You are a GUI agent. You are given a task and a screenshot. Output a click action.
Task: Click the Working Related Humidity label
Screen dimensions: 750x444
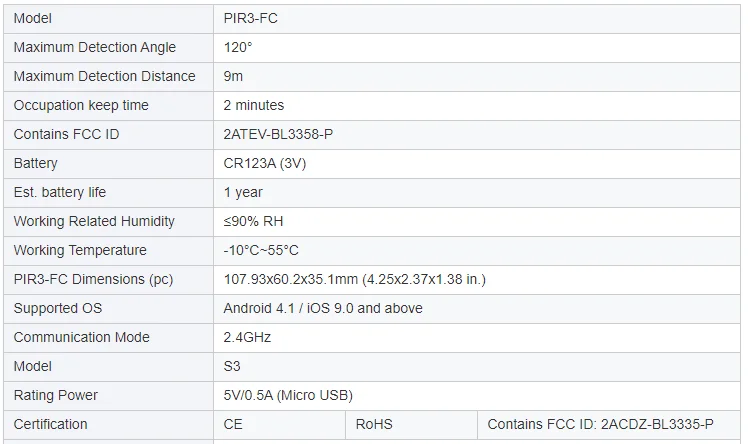click(x=94, y=221)
